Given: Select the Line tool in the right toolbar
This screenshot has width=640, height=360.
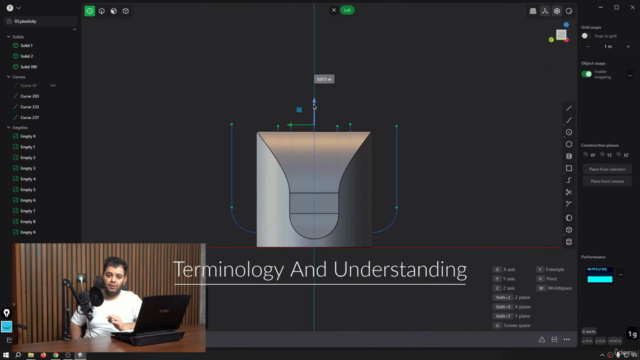Looking at the screenshot, I should click(x=569, y=109).
